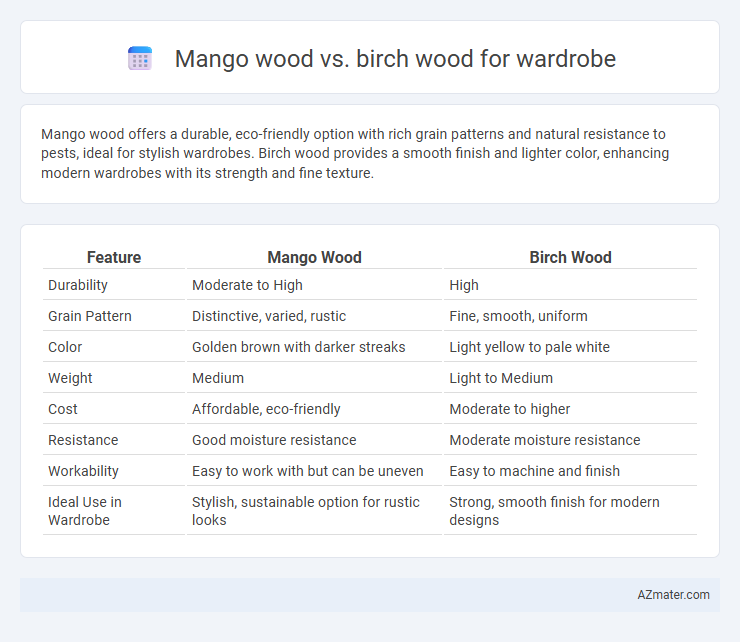Click the title 'Mango wood vs. birch wood for wardrobe'
Viewport: 740px width, 642px height.
pos(395,59)
